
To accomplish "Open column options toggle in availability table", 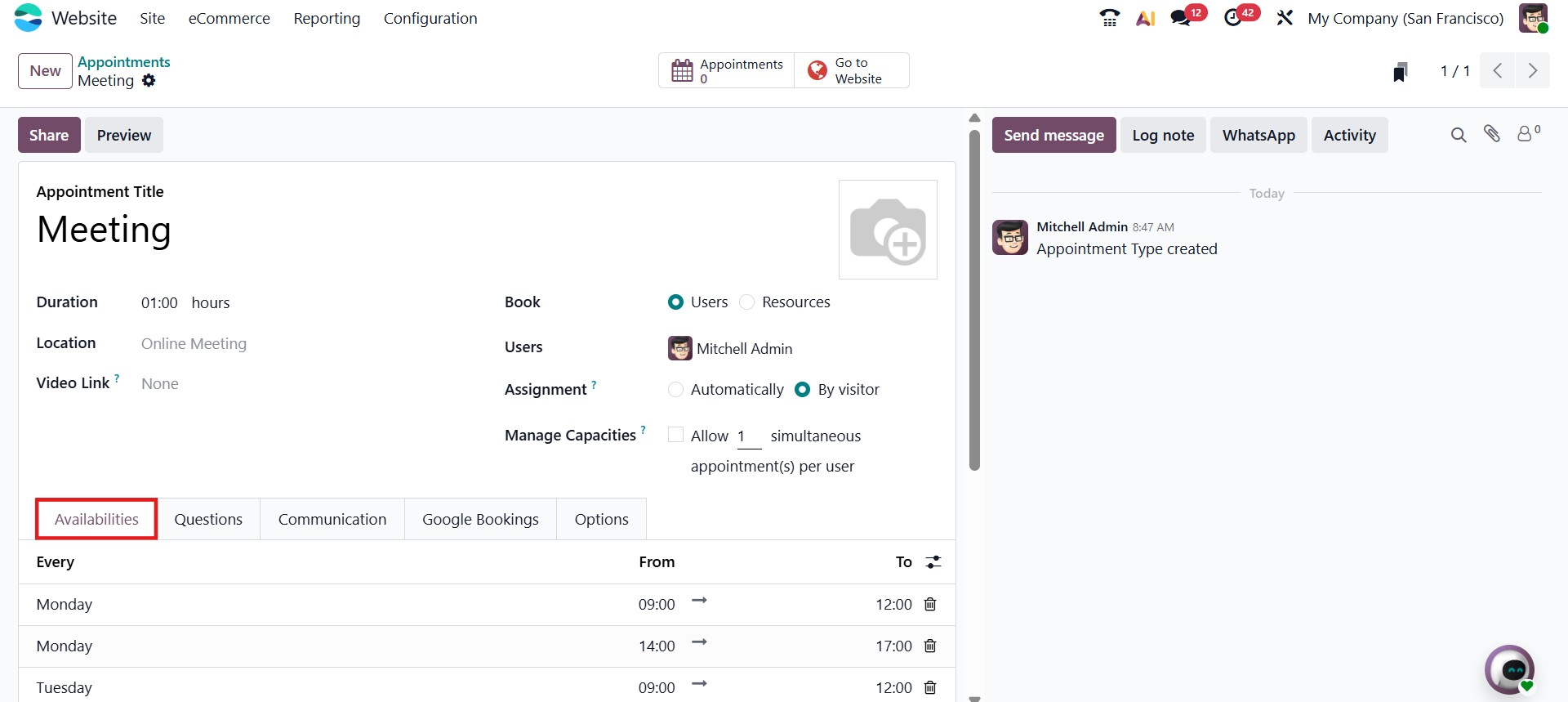I will point(933,562).
